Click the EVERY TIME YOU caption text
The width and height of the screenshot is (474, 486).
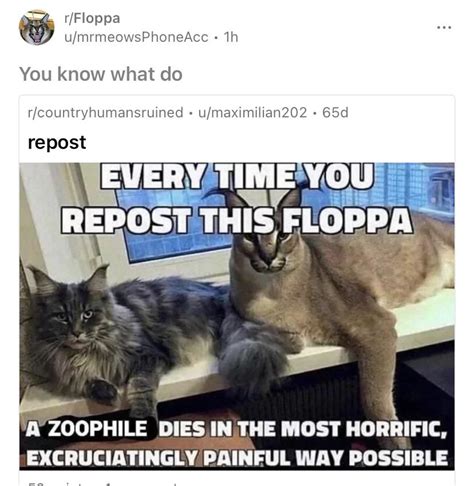(237, 176)
